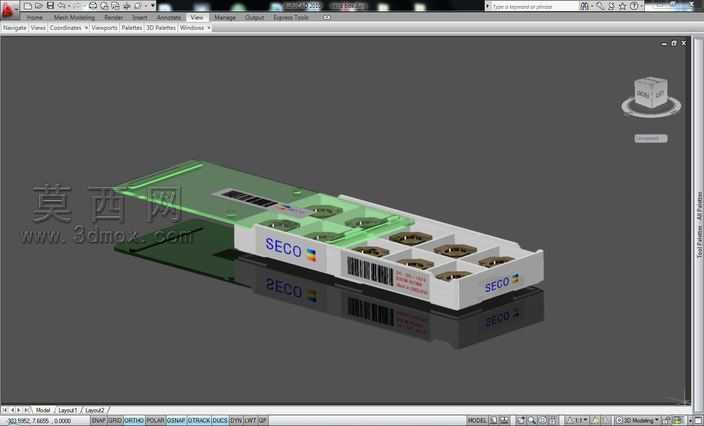Open the Mesh Modeling ribbon tab

[x=74, y=18]
